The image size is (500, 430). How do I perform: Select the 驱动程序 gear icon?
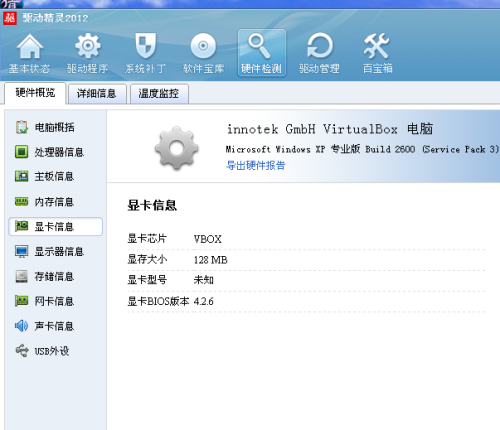click(88, 46)
